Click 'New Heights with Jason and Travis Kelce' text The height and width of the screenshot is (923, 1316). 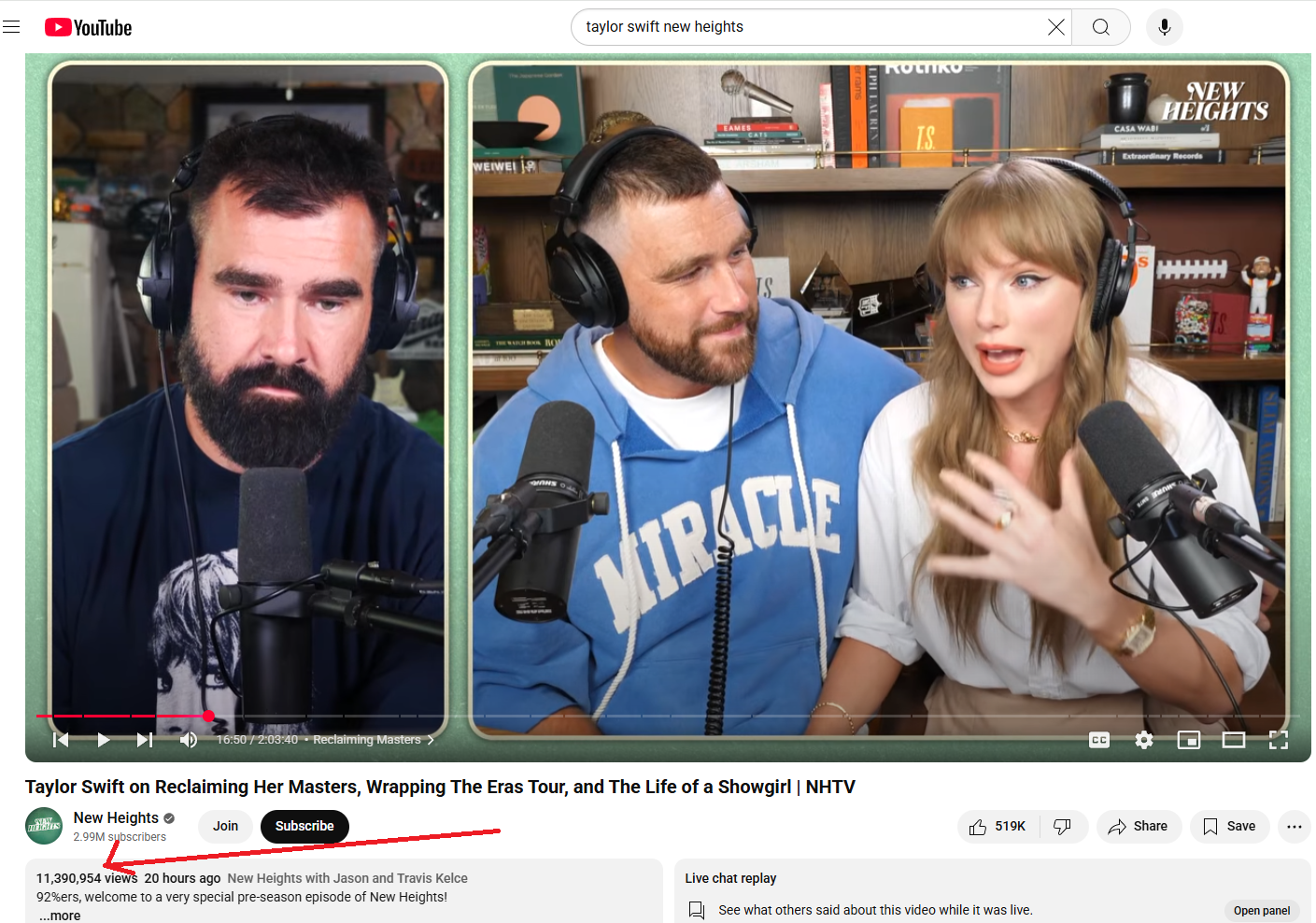click(347, 878)
